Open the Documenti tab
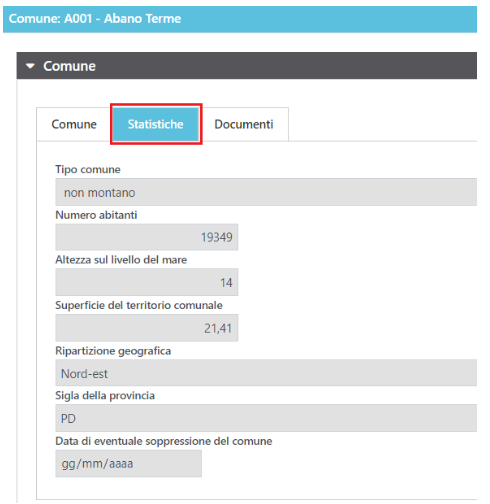490x504 pixels. (x=244, y=124)
